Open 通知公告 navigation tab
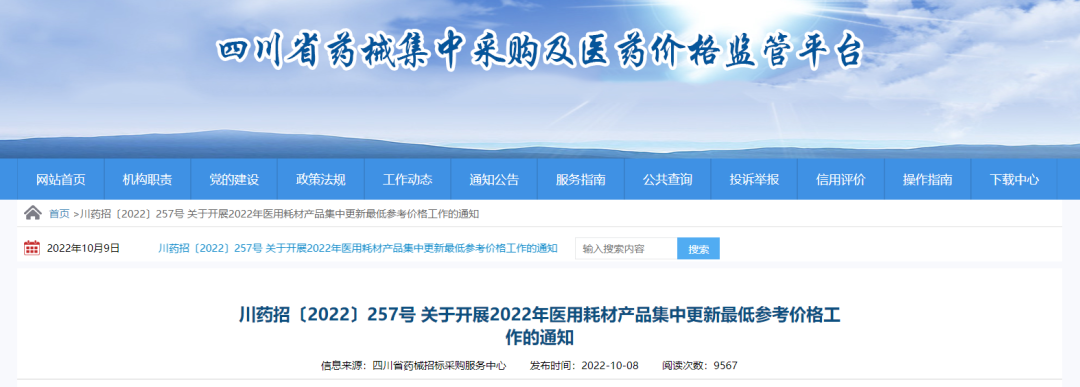The image size is (1080, 387). click(x=494, y=180)
